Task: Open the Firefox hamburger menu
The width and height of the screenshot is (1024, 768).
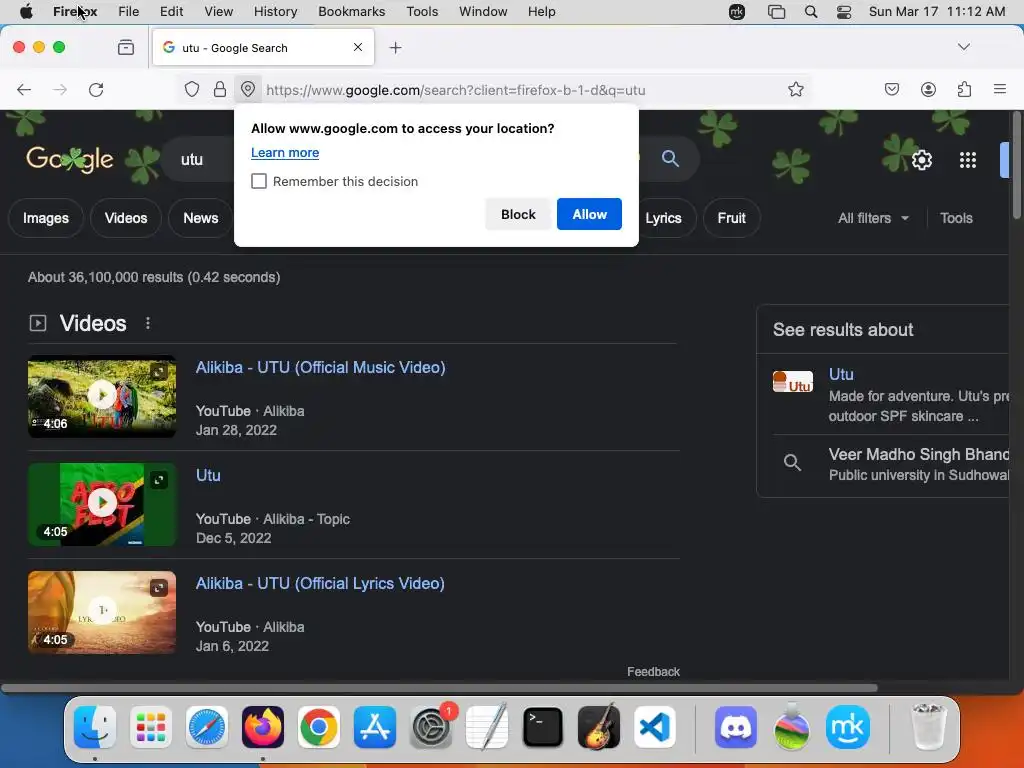Action: coord(1000,89)
